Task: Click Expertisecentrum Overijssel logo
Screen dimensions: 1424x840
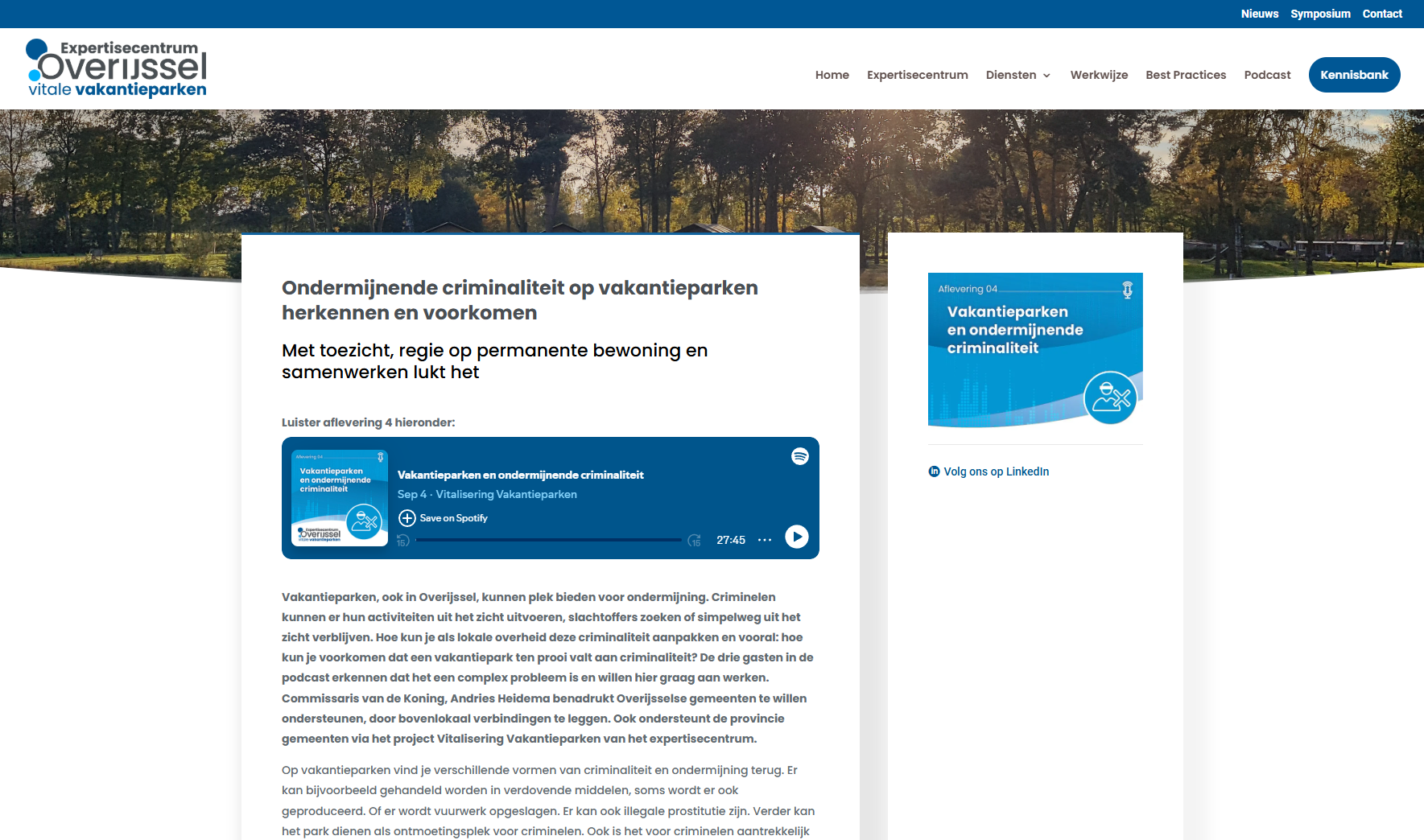Action: [117, 68]
